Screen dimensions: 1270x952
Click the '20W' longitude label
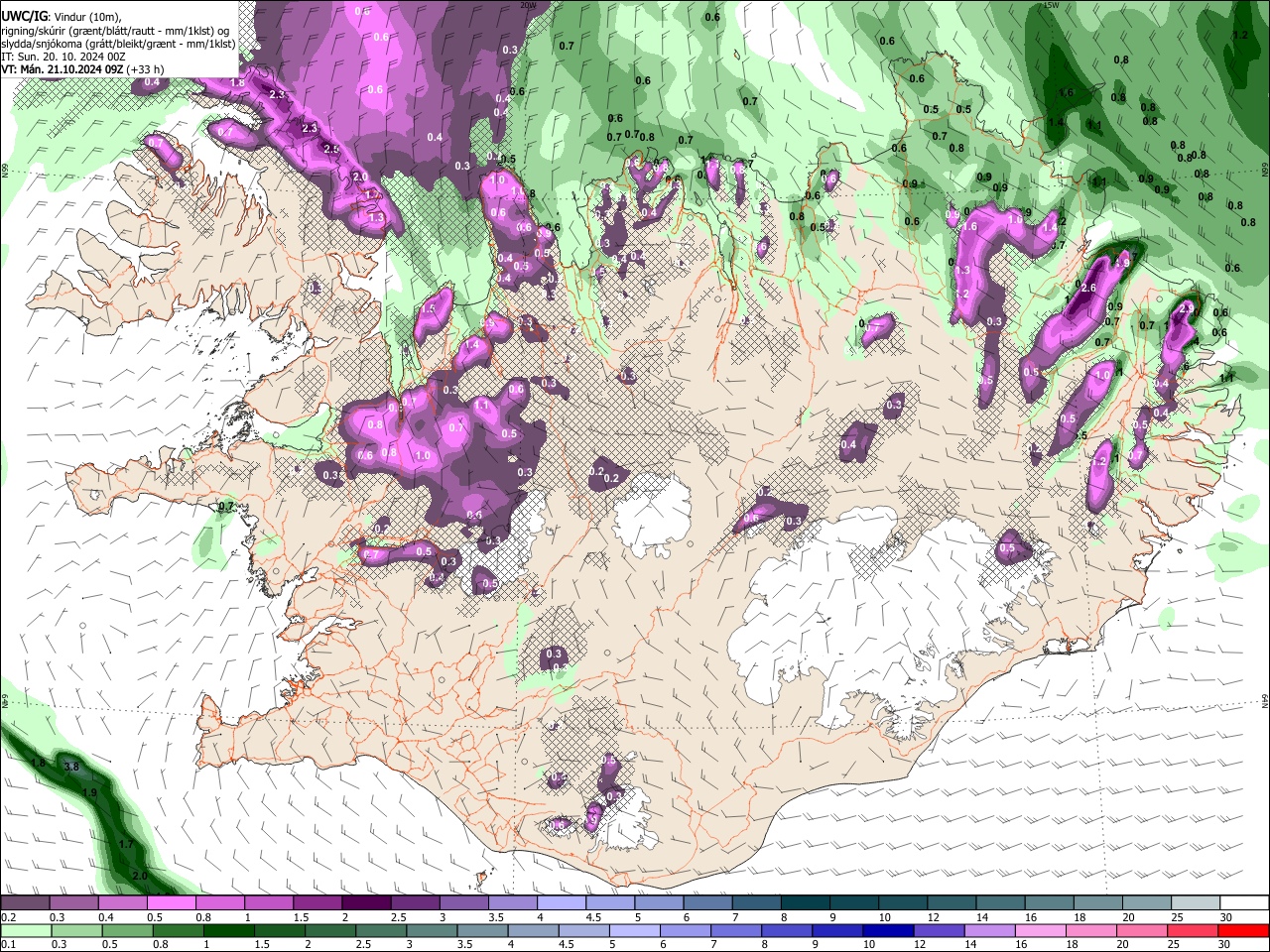(528, 5)
